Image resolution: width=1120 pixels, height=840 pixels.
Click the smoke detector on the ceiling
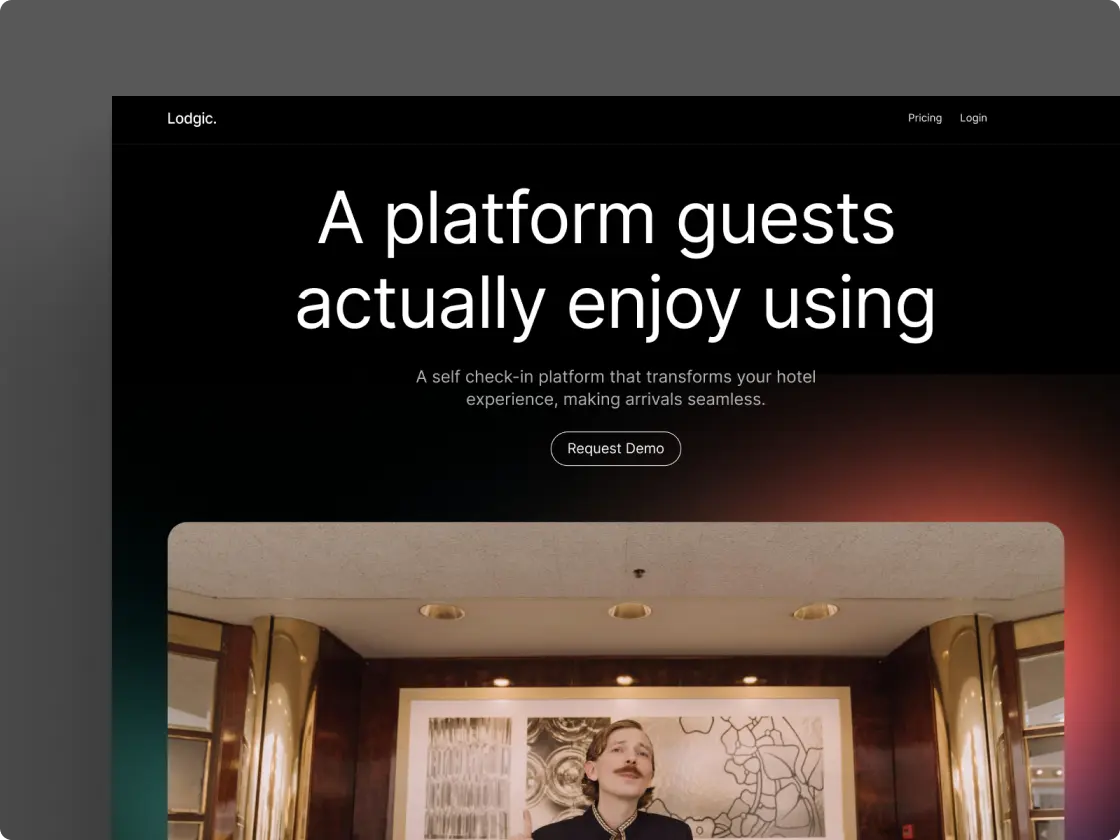(x=639, y=574)
